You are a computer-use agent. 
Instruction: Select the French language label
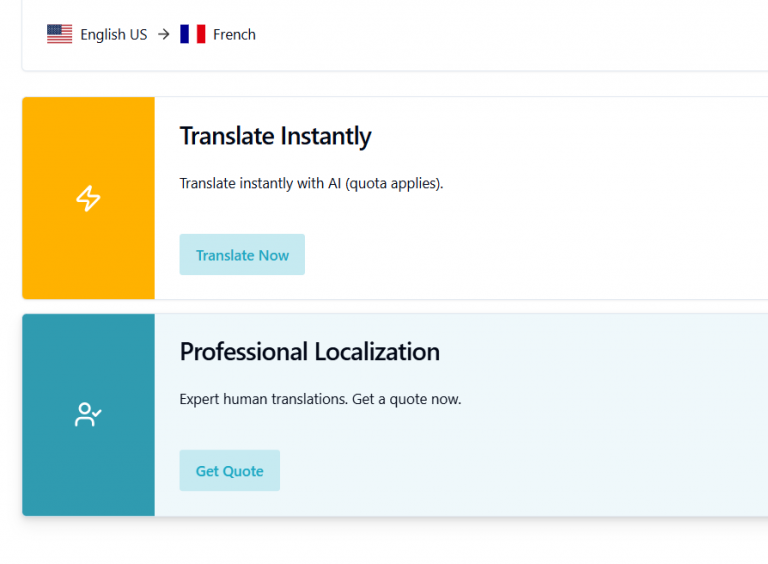click(234, 35)
